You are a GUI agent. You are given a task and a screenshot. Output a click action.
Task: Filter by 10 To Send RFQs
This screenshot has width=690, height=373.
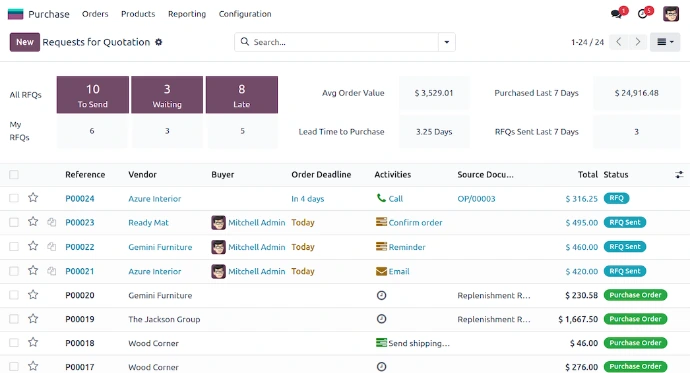click(93, 95)
